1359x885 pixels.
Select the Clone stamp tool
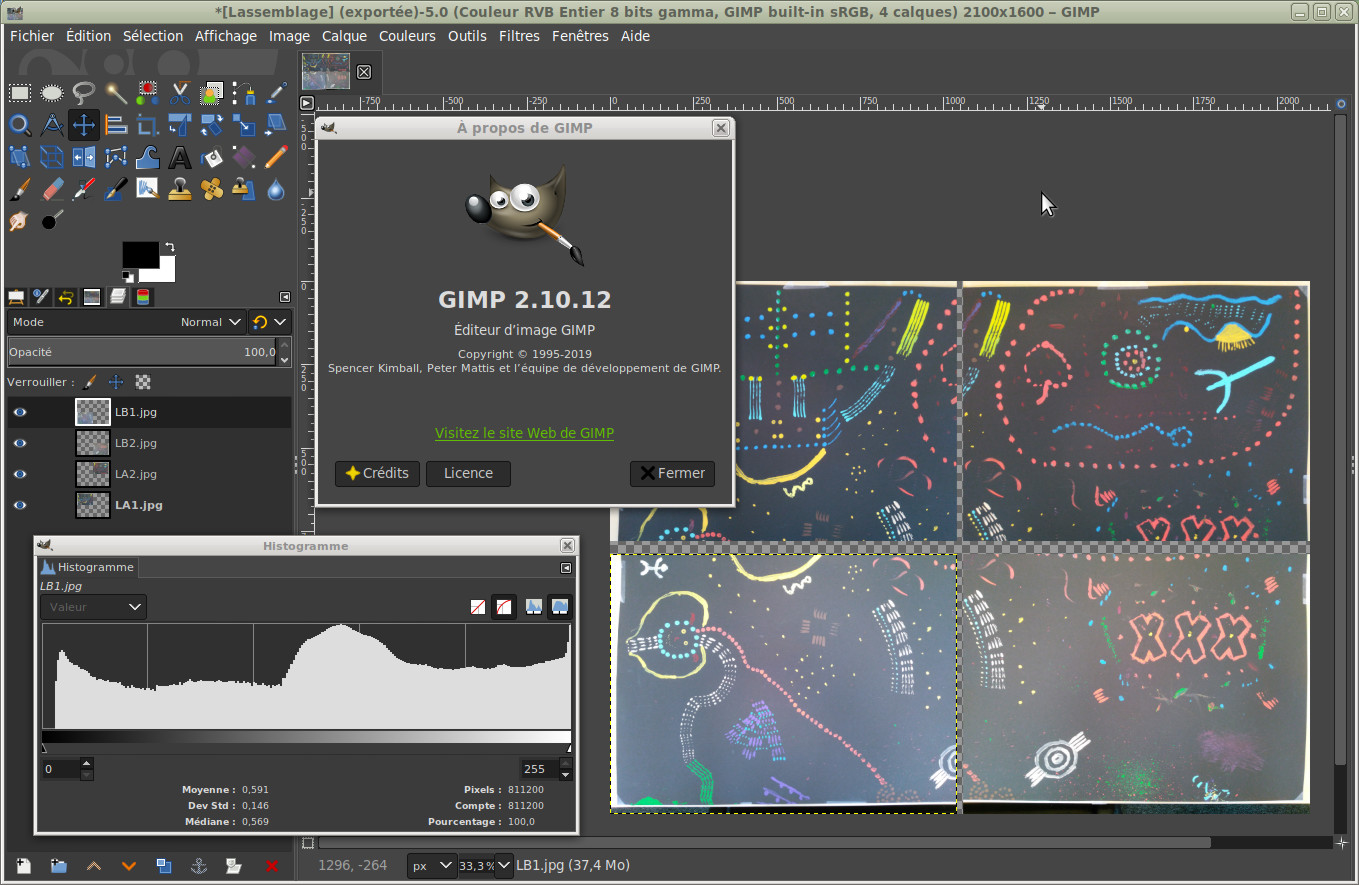[x=179, y=189]
